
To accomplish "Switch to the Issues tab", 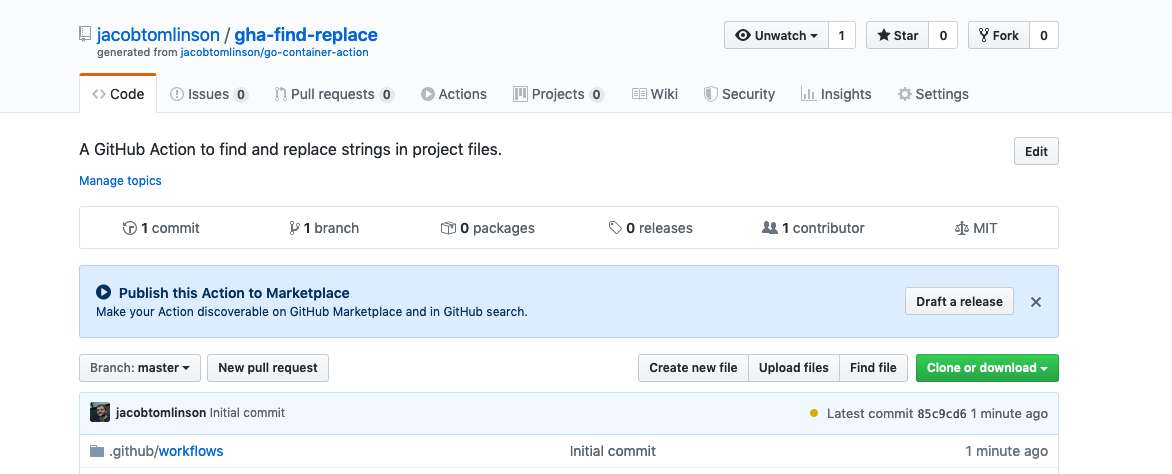I will pos(209,94).
